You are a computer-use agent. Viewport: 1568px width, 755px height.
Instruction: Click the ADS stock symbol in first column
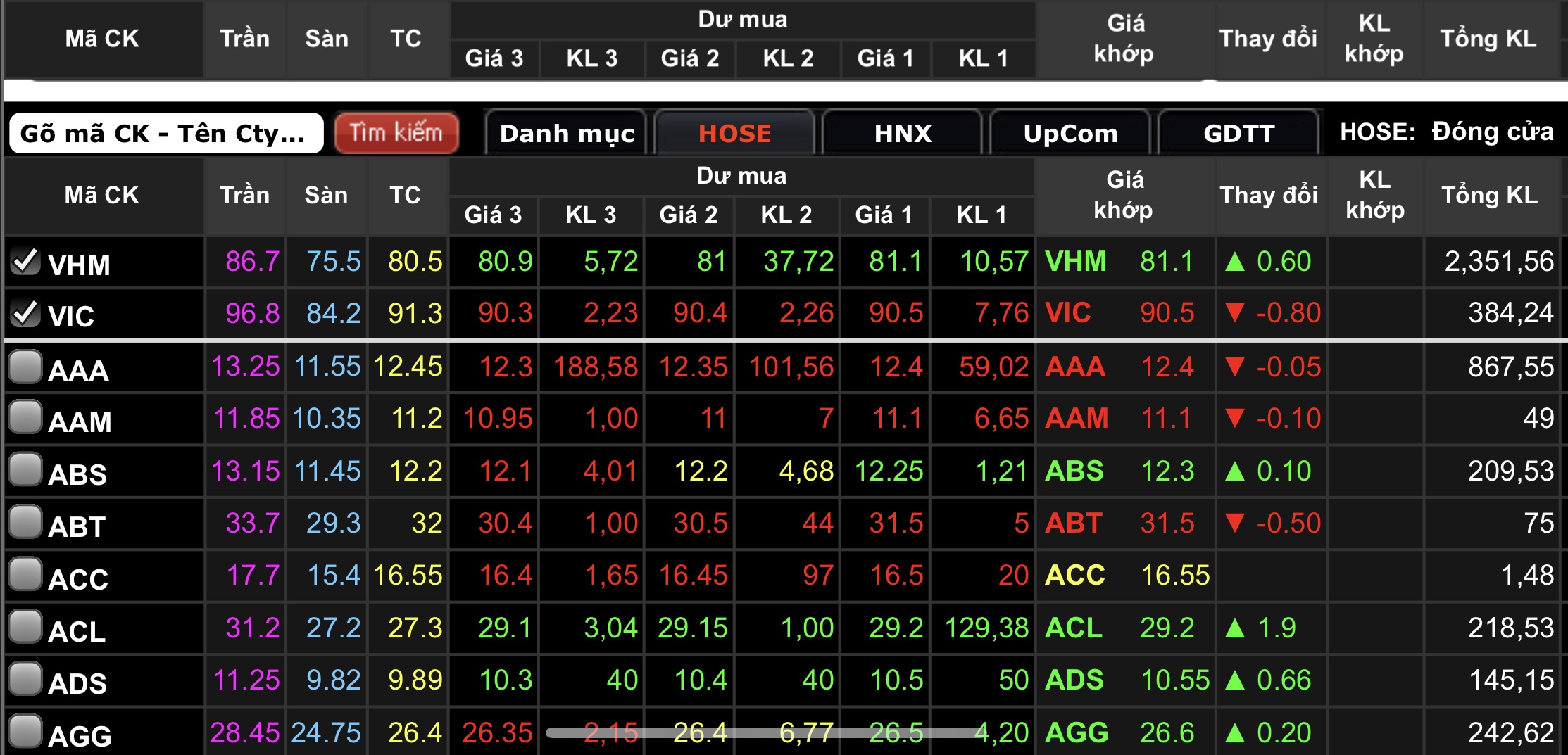pyautogui.click(x=77, y=684)
